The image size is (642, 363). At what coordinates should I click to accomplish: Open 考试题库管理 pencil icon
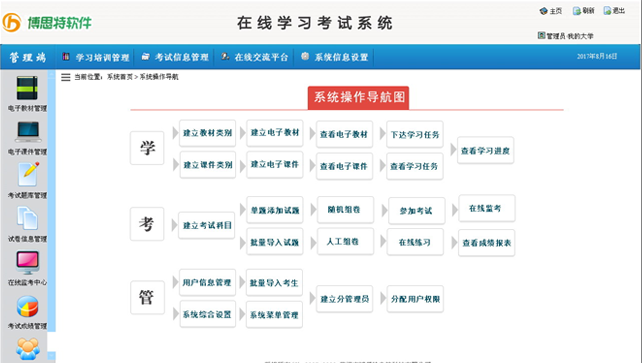(x=28, y=174)
